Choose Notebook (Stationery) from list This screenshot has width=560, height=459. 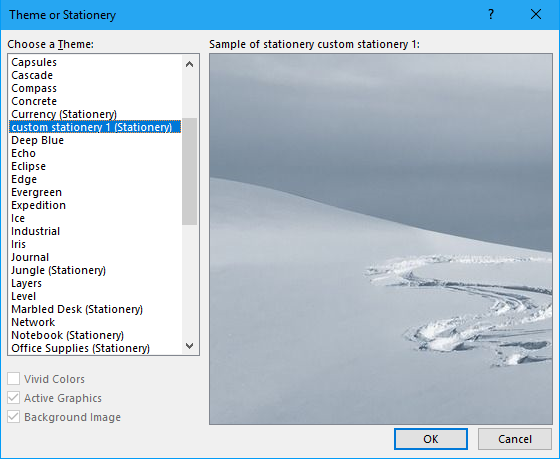coord(68,335)
